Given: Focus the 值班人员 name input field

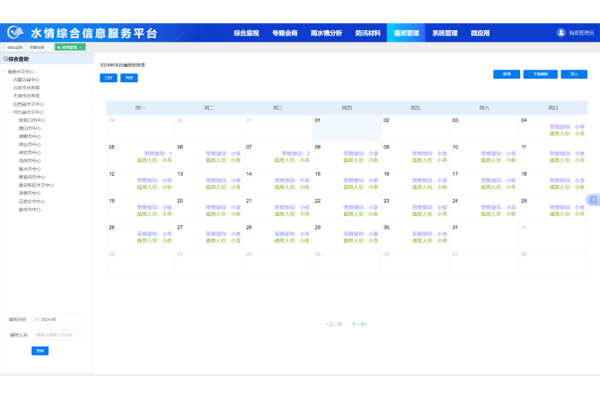Looking at the screenshot, I should click(60, 335).
